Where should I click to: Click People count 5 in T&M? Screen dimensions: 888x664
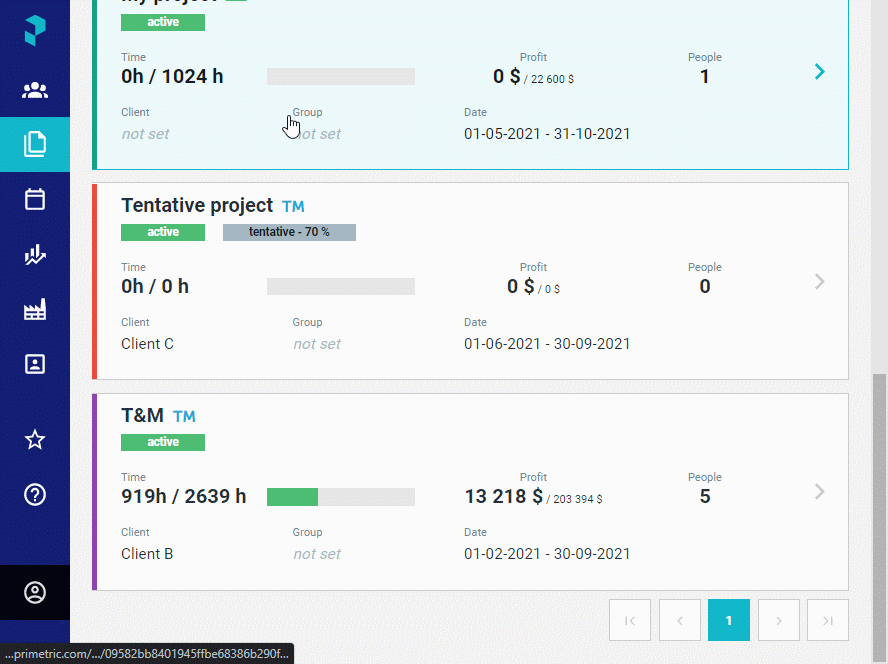click(705, 496)
